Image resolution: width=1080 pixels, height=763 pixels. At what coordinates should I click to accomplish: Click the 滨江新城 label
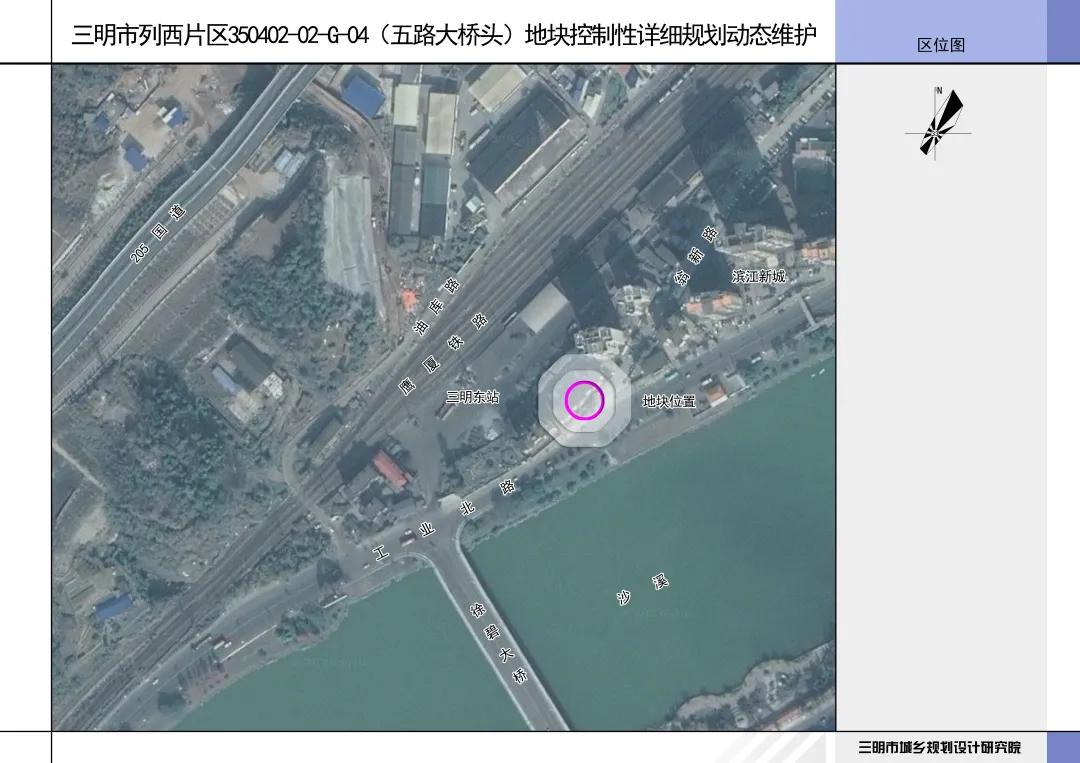758,276
